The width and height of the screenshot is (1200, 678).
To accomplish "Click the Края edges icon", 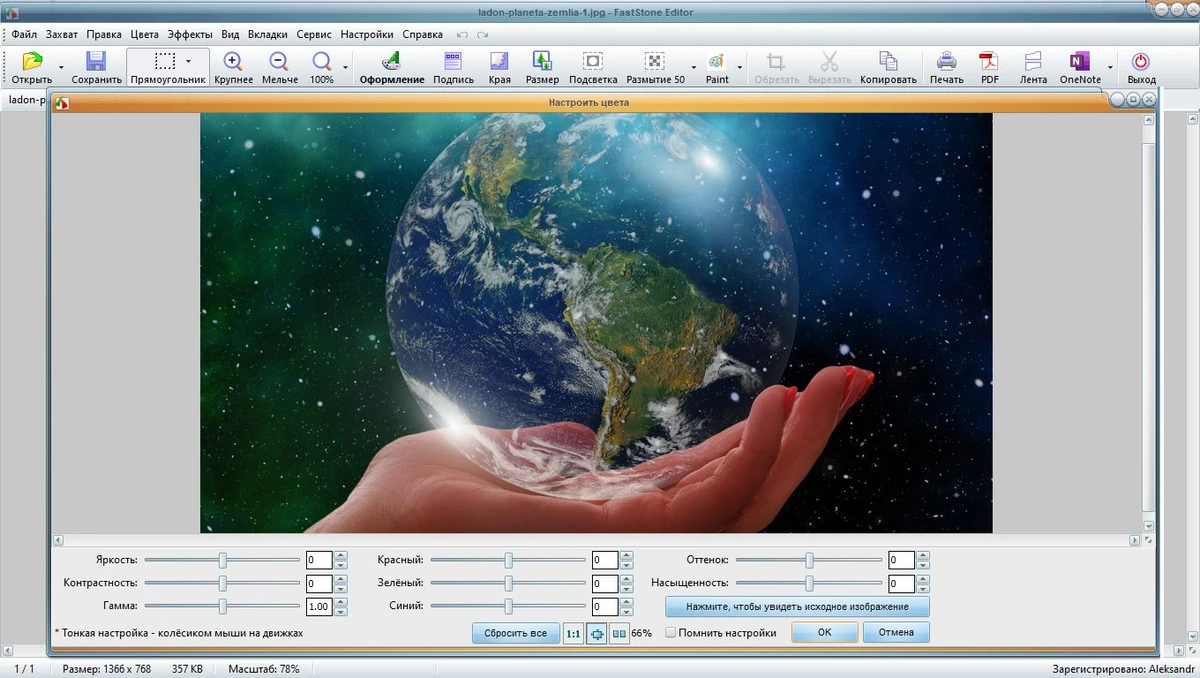I will point(499,62).
